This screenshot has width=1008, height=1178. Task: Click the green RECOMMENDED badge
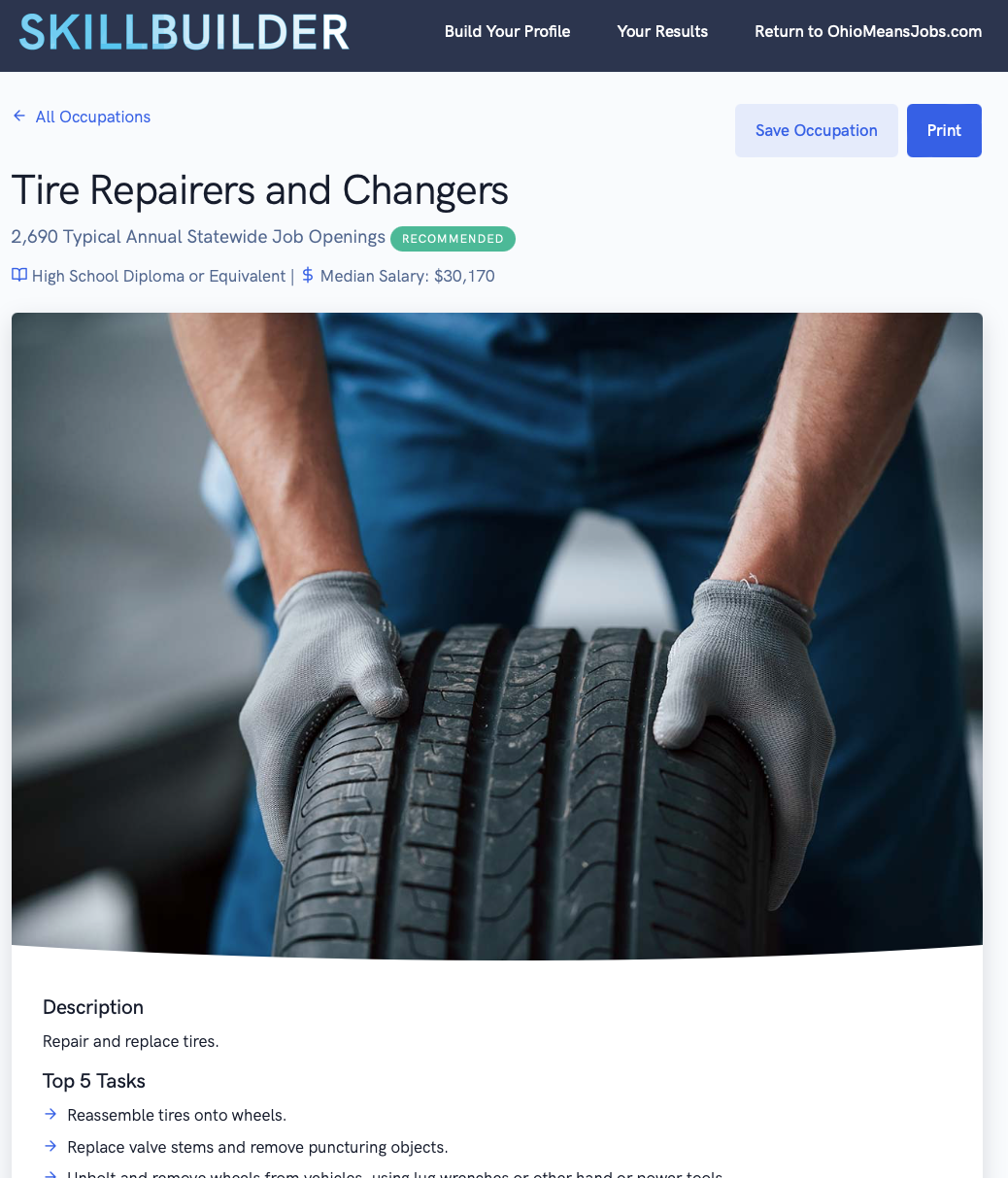[453, 238]
